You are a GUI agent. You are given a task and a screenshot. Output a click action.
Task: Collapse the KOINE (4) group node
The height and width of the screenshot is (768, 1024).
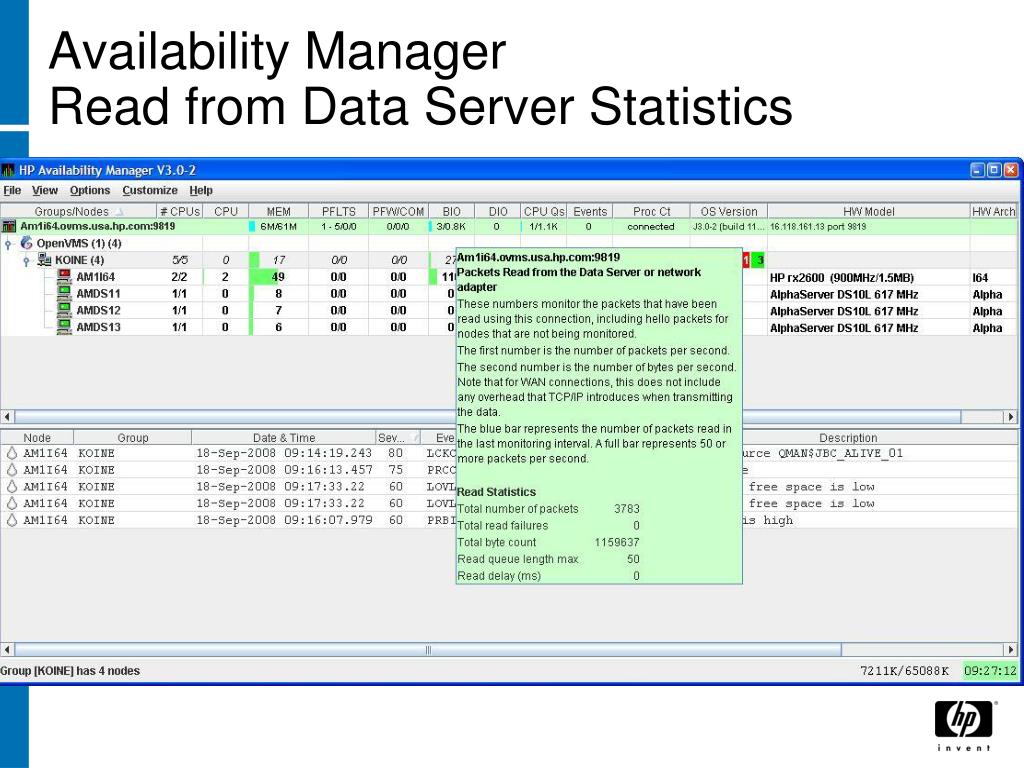26,261
